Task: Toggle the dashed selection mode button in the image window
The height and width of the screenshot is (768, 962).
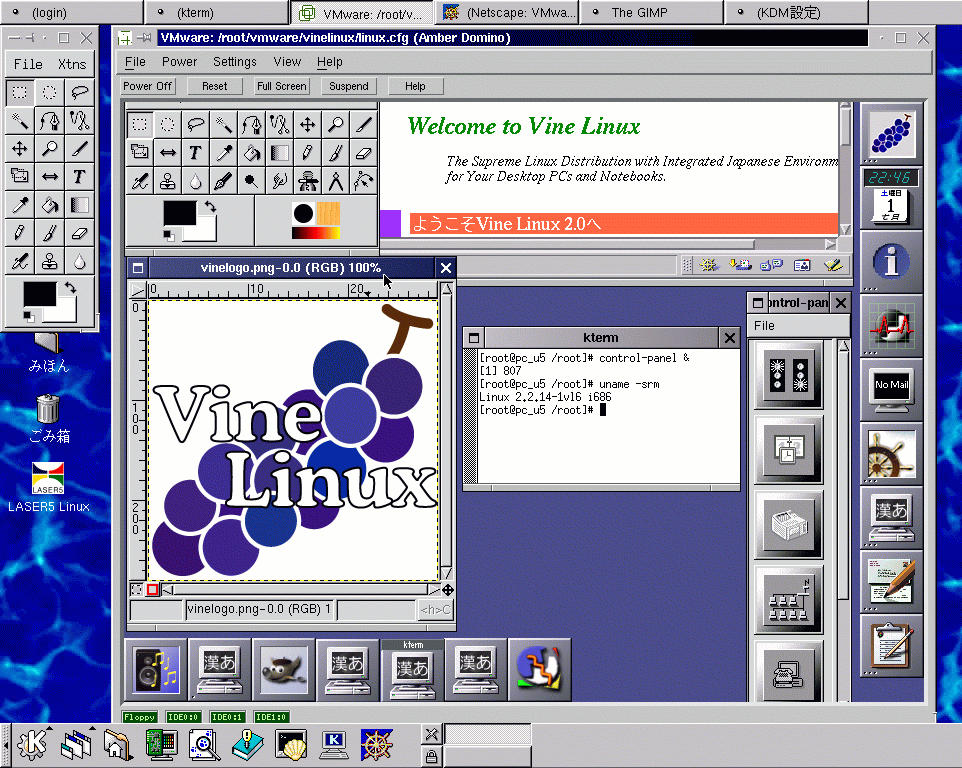Action: (137, 589)
